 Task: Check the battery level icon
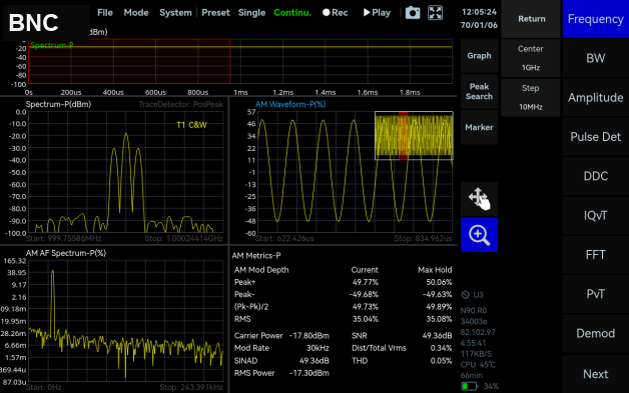(x=469, y=387)
